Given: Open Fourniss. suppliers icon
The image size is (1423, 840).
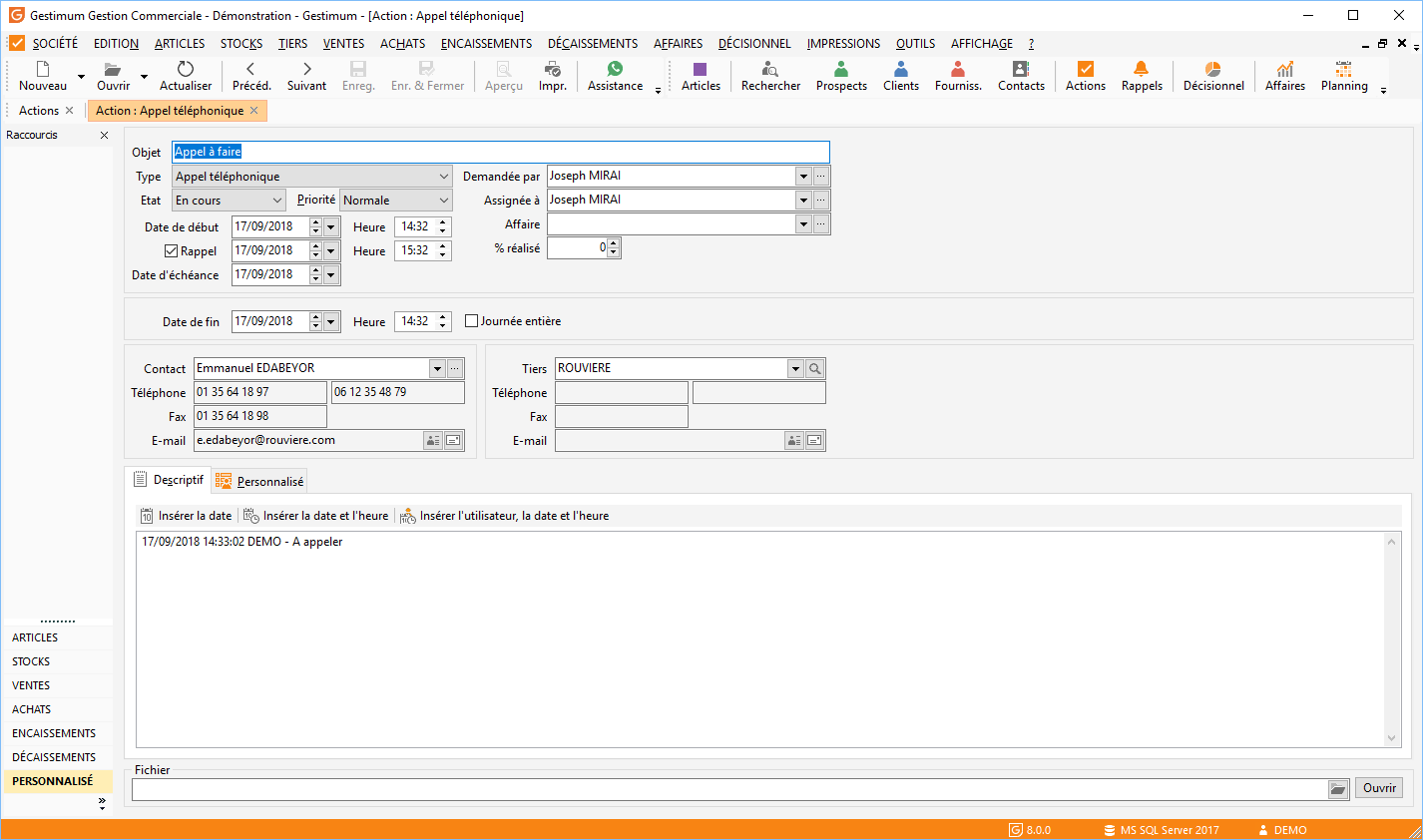Looking at the screenshot, I should click(958, 76).
